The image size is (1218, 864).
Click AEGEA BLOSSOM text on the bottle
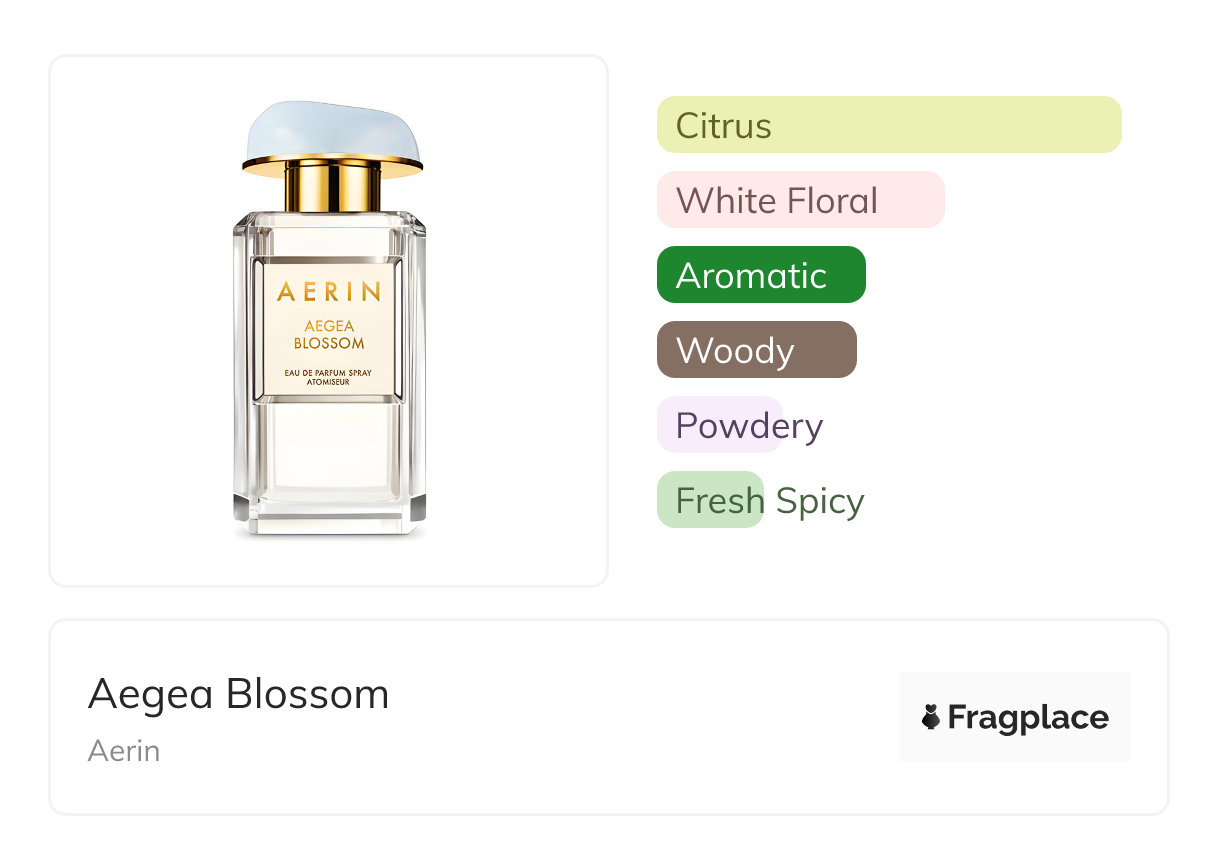point(329,335)
